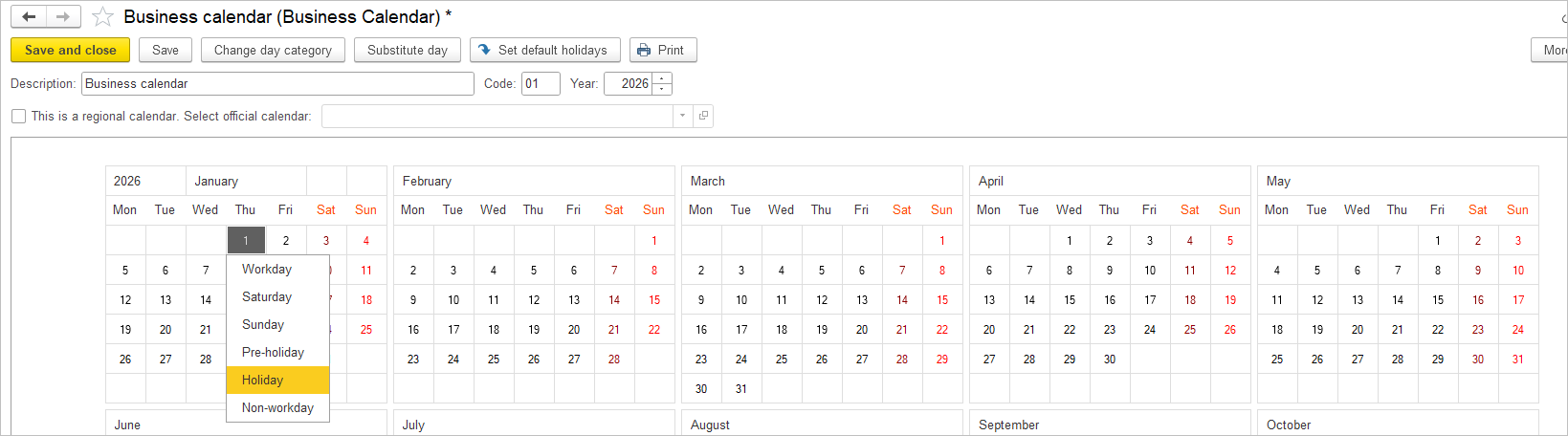Click the Save and close button
Screen dimensions: 1568x436
[x=70, y=50]
